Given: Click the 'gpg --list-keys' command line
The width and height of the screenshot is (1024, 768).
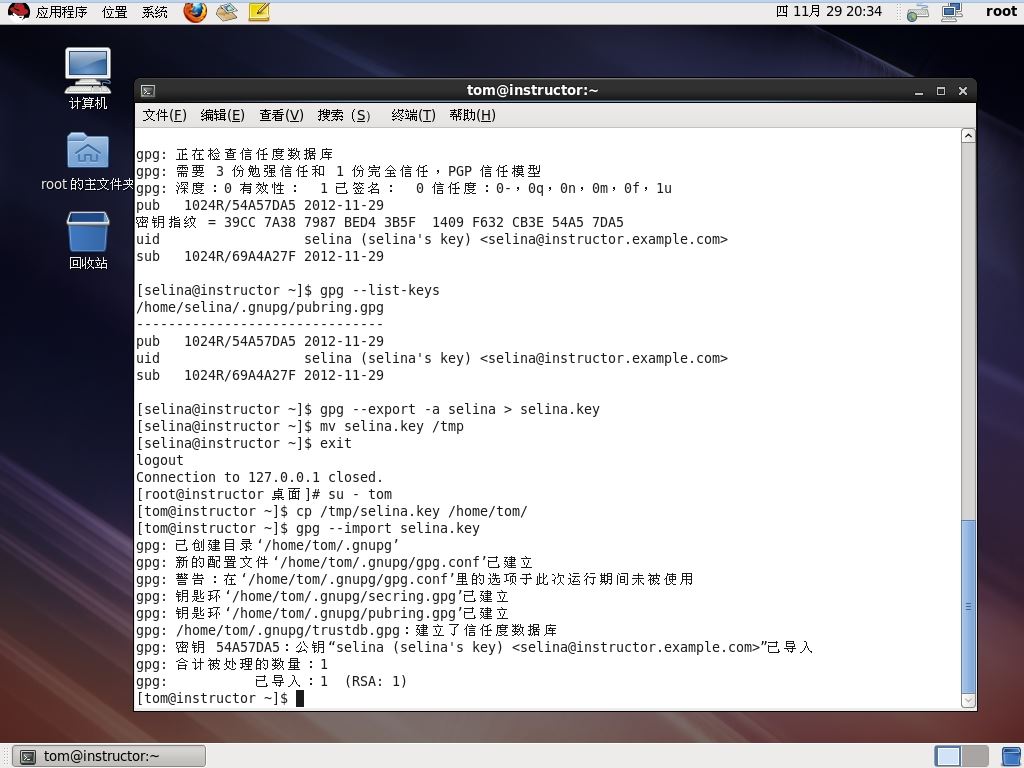Looking at the screenshot, I should (287, 290).
